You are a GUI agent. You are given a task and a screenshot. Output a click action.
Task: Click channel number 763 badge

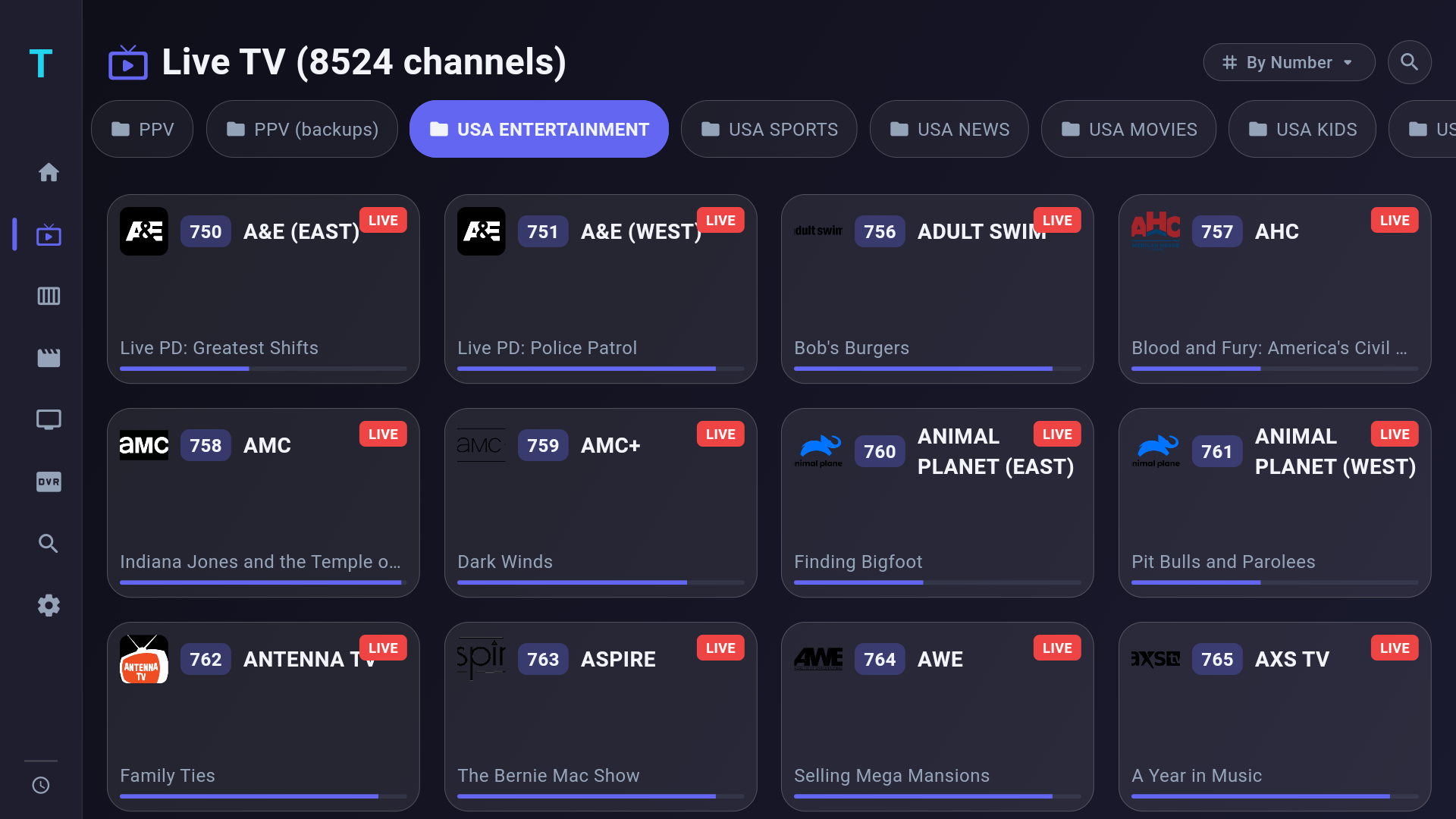pyautogui.click(x=543, y=659)
